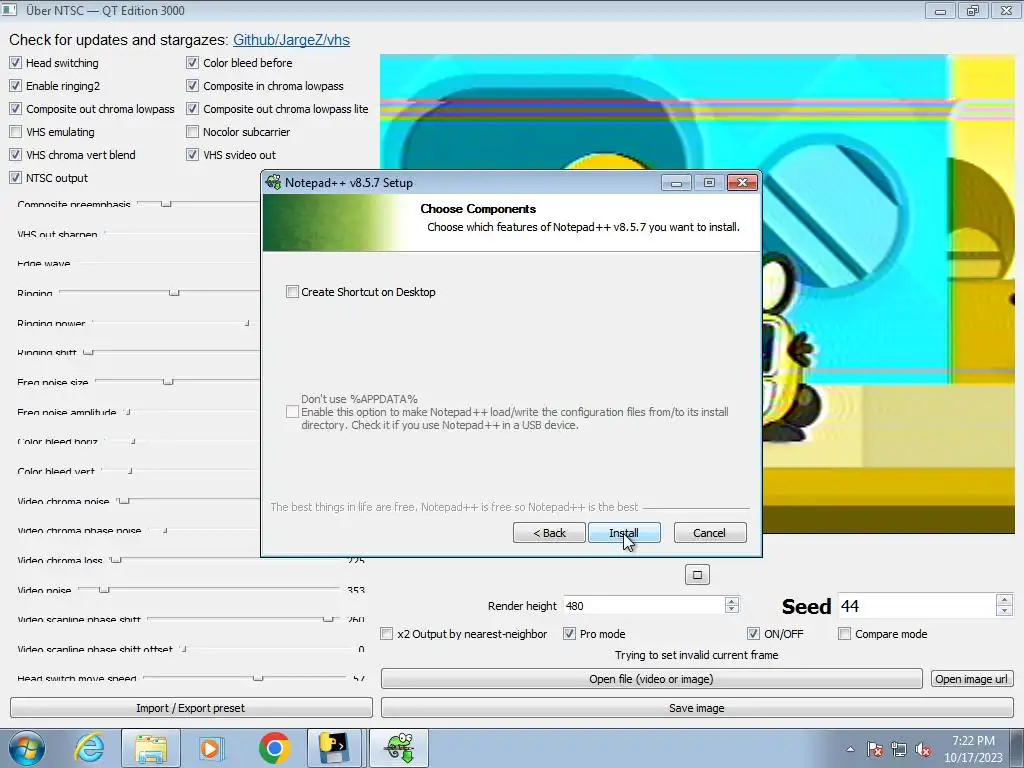Launch Internet Explorer from taskbar
Image resolution: width=1024 pixels, height=768 pixels.
[x=89, y=748]
